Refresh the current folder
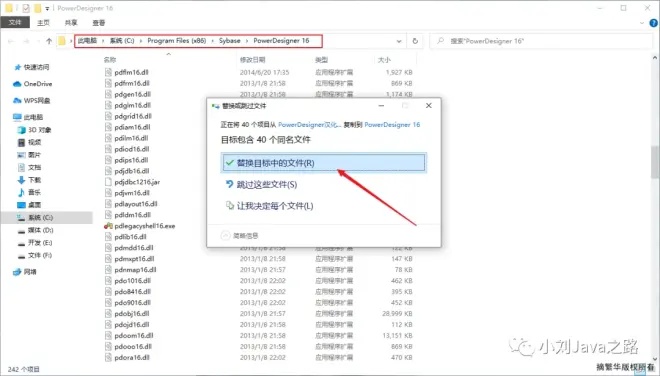The image size is (660, 376). click(x=415, y=41)
